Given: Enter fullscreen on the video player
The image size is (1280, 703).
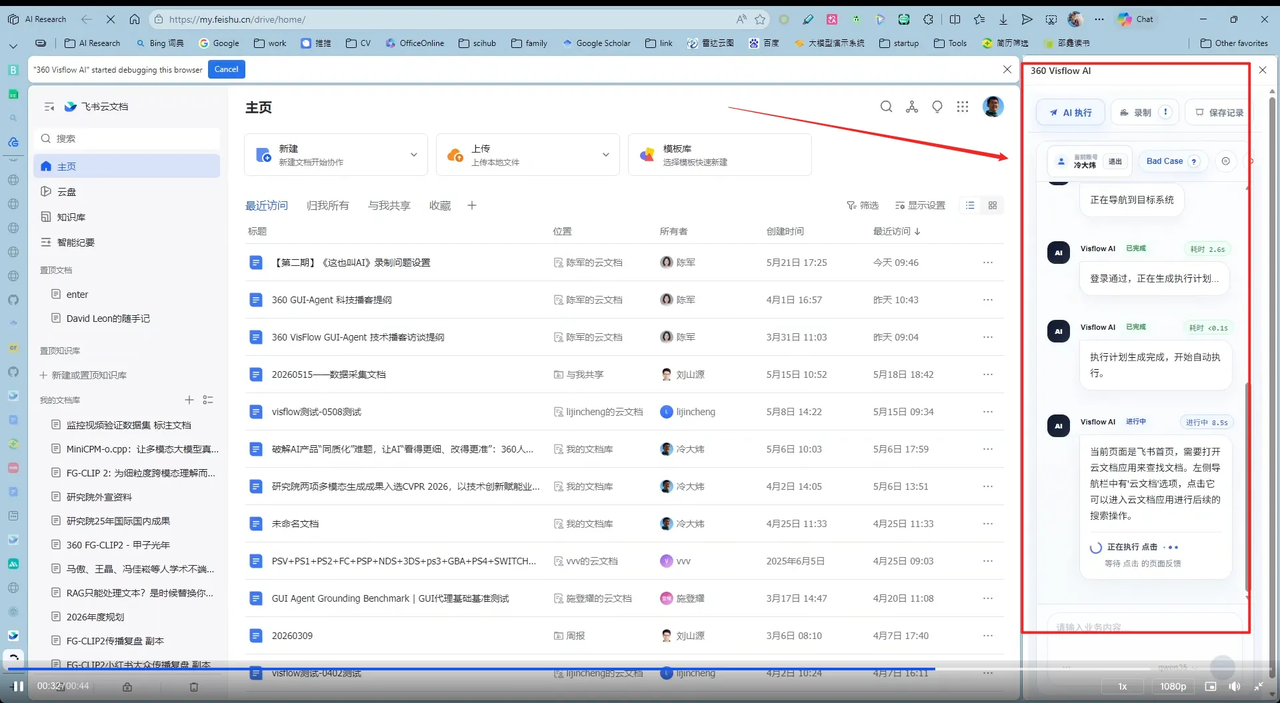Looking at the screenshot, I should pos(1260,686).
